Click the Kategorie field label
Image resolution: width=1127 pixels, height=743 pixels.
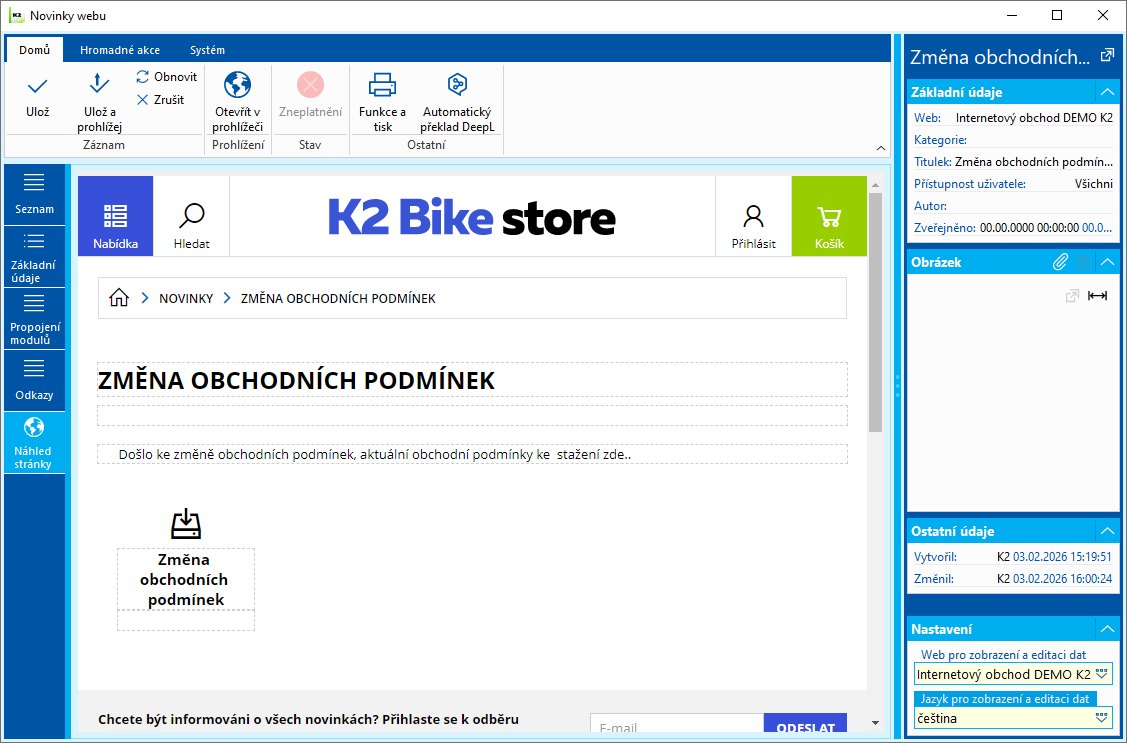(940, 140)
